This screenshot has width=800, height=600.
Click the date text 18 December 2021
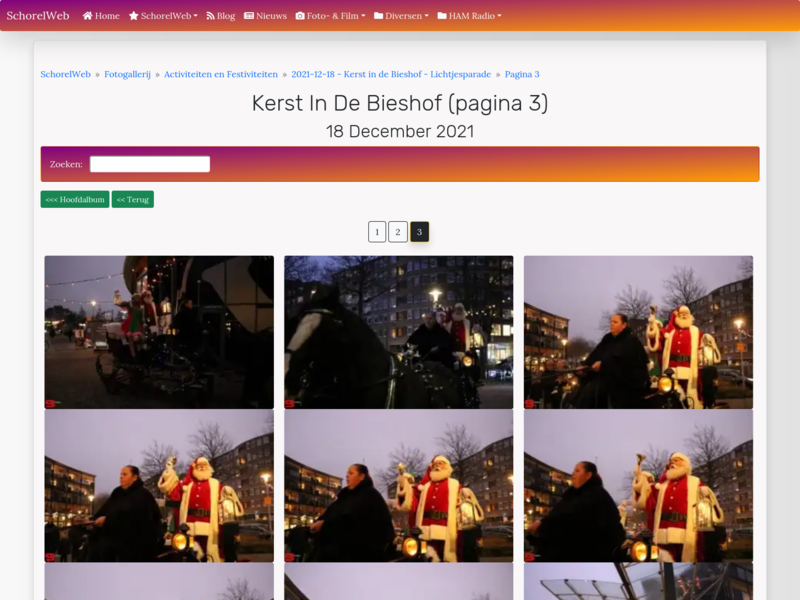(x=400, y=132)
